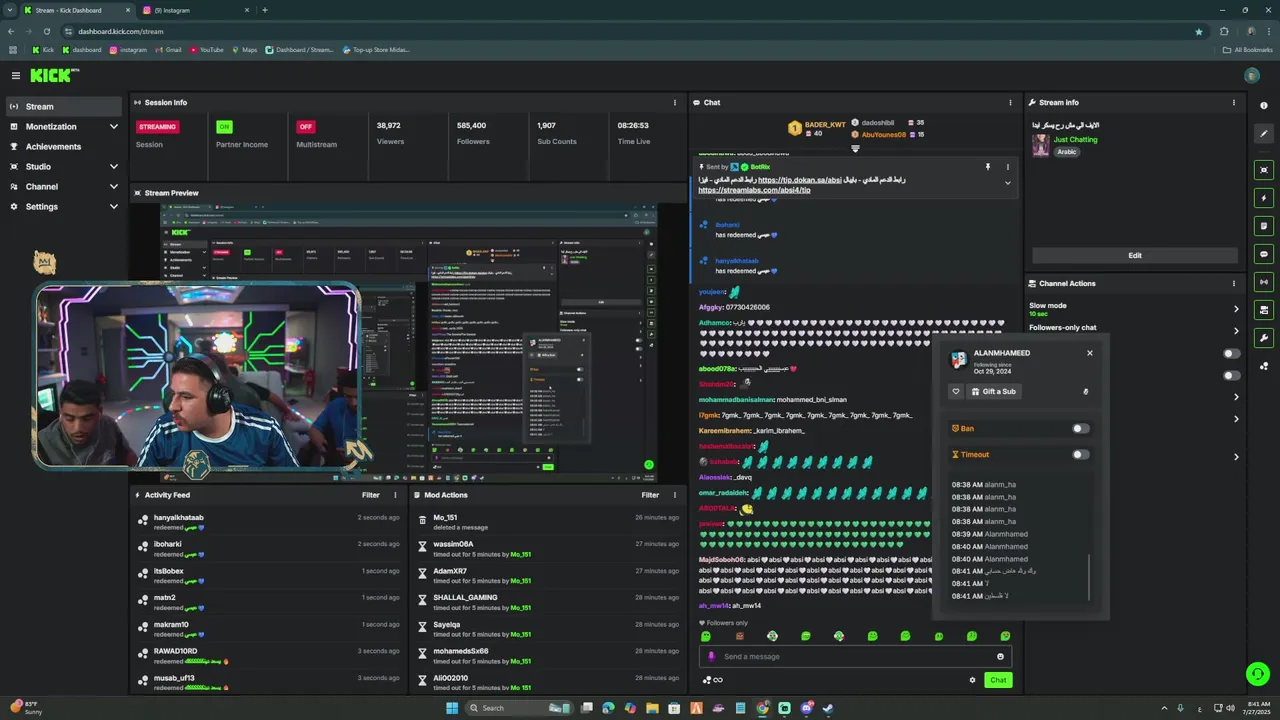Open Activity Feed Filter
This screenshot has height=720, width=1280.
coord(370,495)
